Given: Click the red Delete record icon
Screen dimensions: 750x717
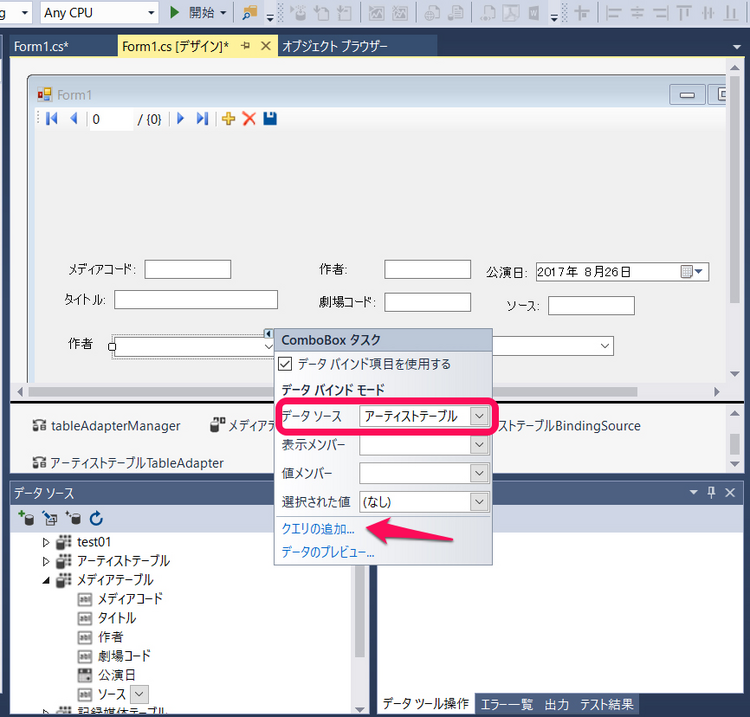Looking at the screenshot, I should (249, 119).
